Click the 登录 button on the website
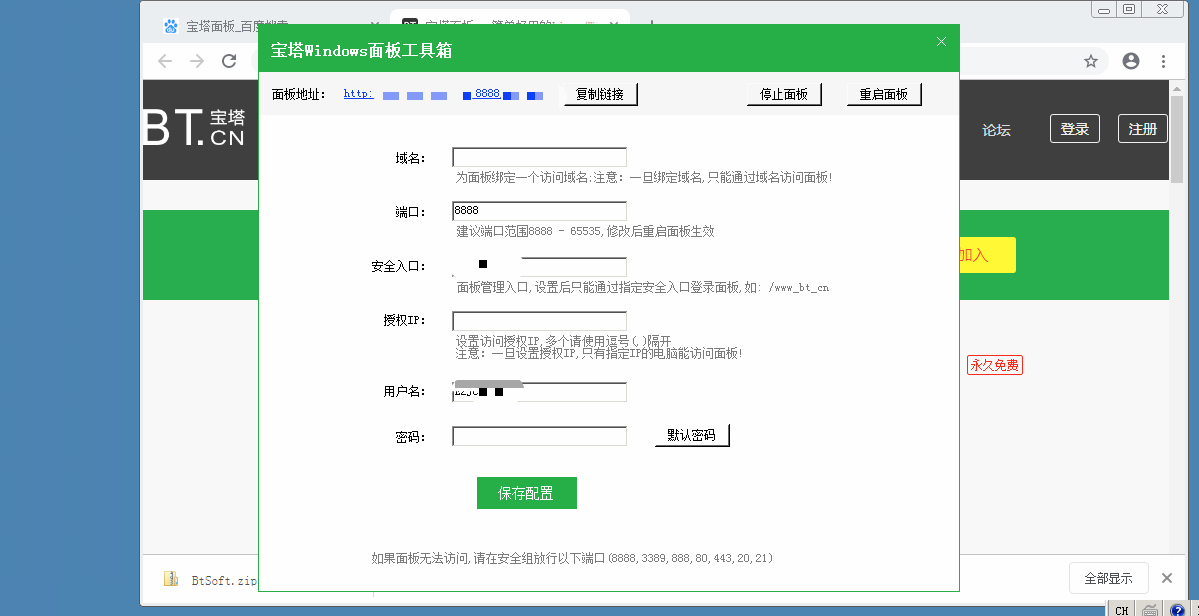The image size is (1199, 616). (1075, 128)
